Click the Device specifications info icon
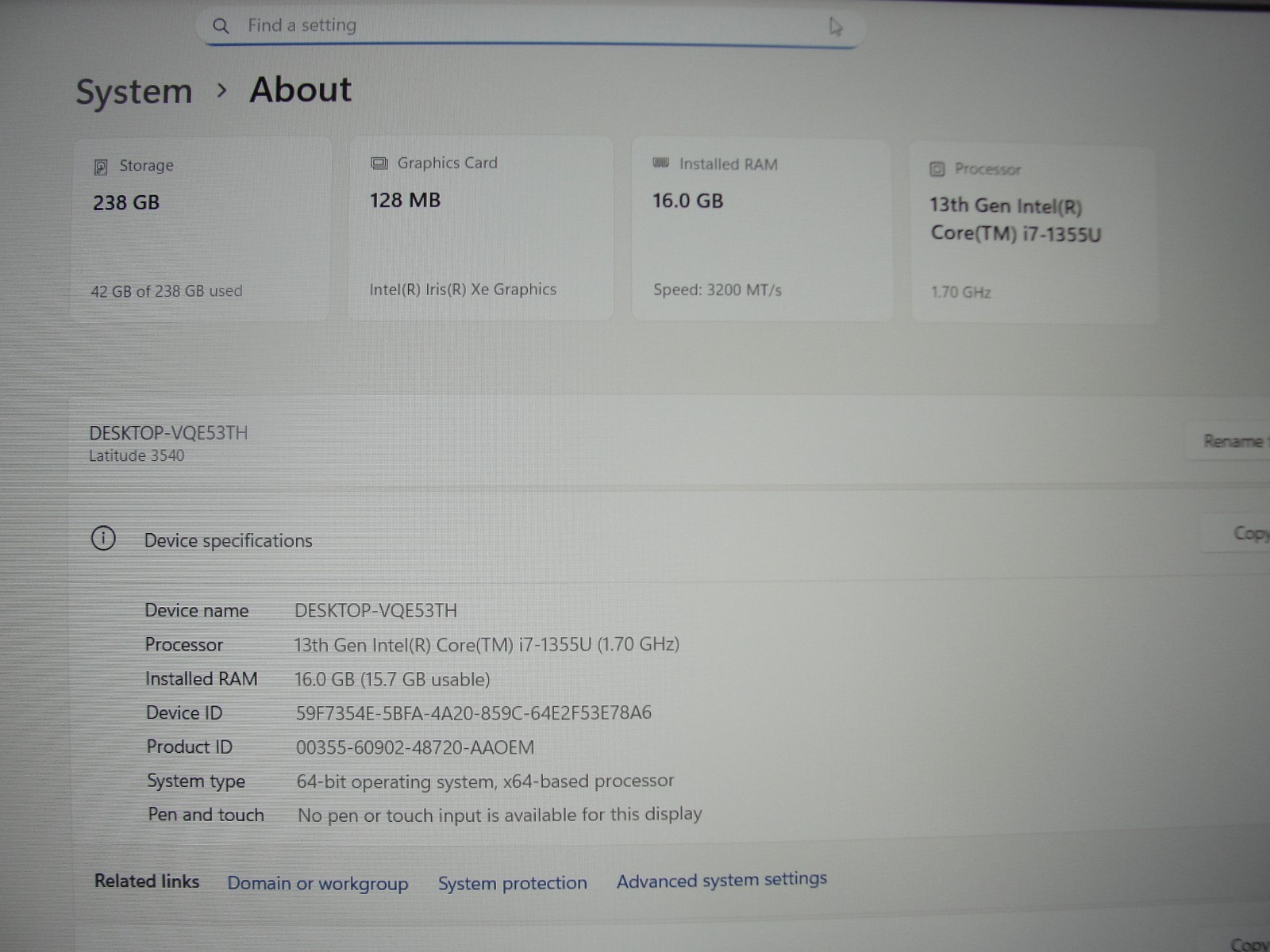Viewport: 1270px width, 952px height. click(103, 539)
